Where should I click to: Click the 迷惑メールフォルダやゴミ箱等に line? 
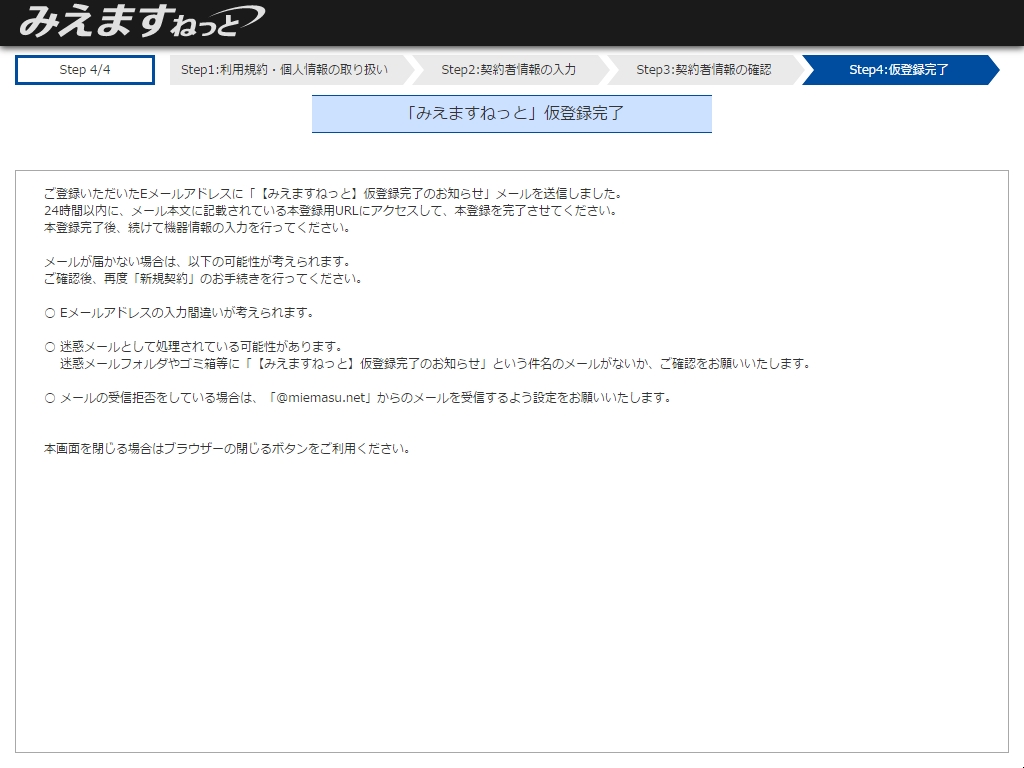(x=434, y=364)
